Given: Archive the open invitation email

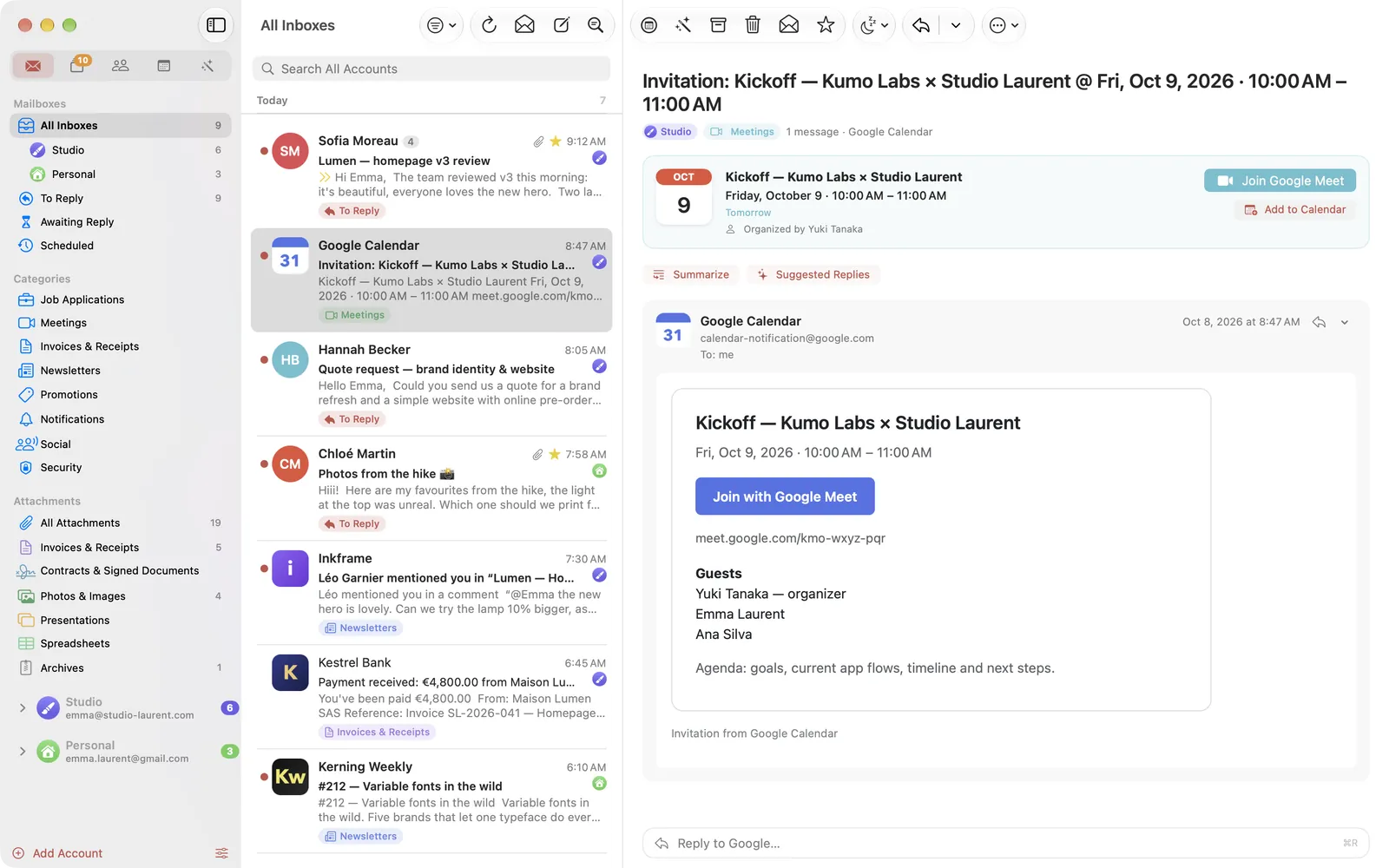Looking at the screenshot, I should pyautogui.click(x=718, y=25).
